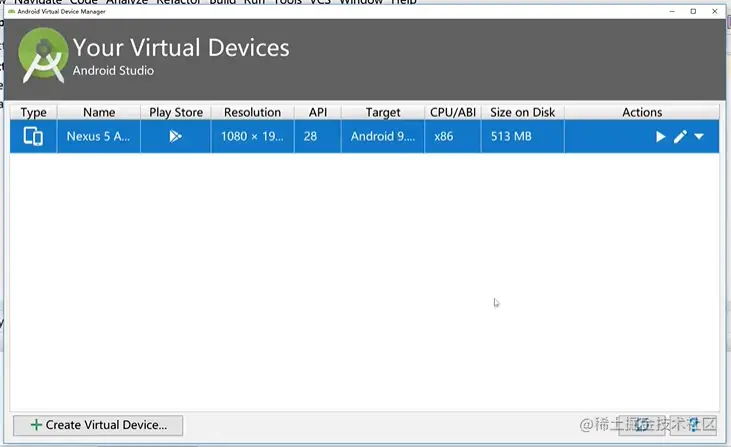Click the Play Store icon in Nexus row
Viewport: 731px width, 447px height.
click(175, 136)
